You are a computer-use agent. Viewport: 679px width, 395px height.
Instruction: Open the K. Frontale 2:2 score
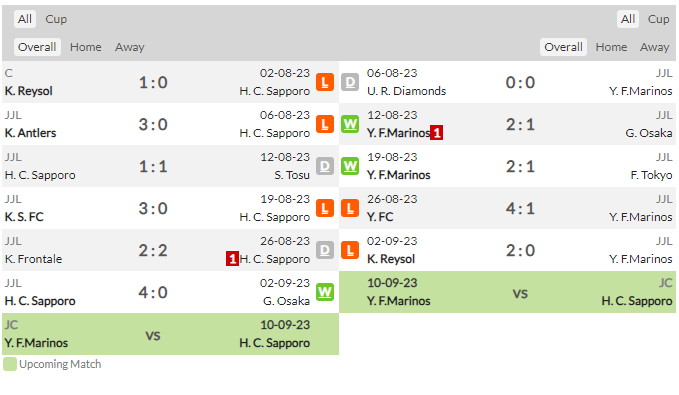pyautogui.click(x=153, y=250)
